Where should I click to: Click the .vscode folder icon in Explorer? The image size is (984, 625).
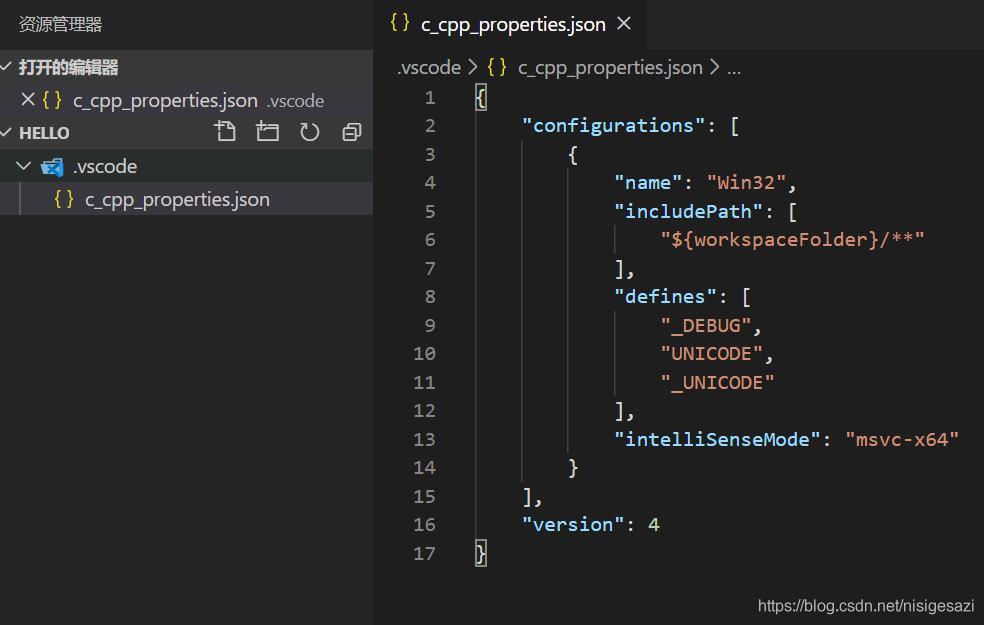[52, 166]
